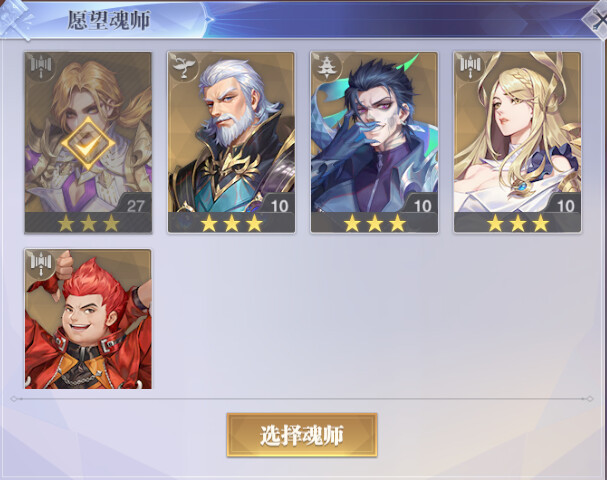607x480 pixels.
Task: Click star rating under blue-haired hero
Action: pos(375,223)
